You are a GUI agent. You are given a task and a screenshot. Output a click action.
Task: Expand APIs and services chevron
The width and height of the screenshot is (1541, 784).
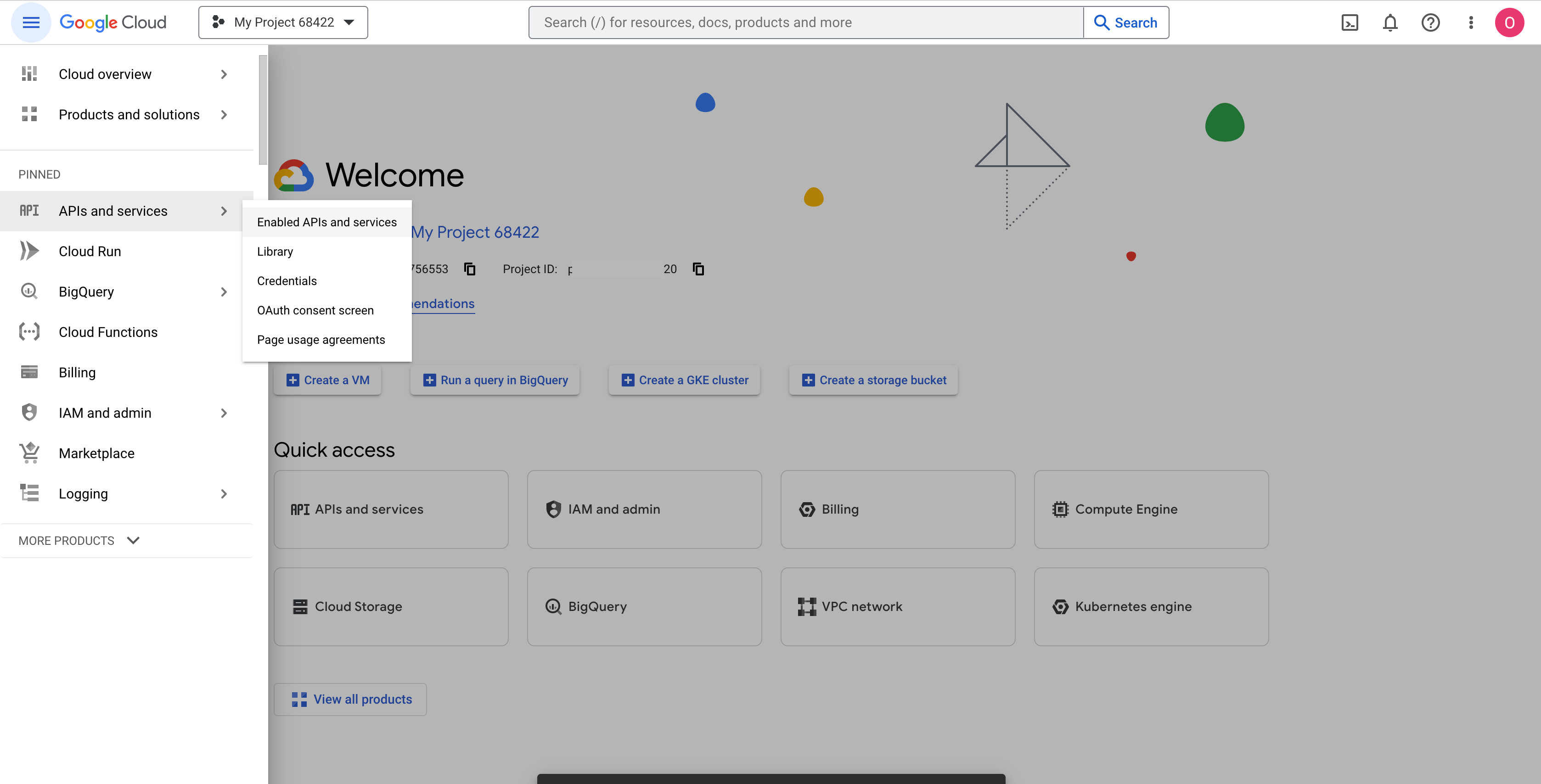pyautogui.click(x=224, y=211)
